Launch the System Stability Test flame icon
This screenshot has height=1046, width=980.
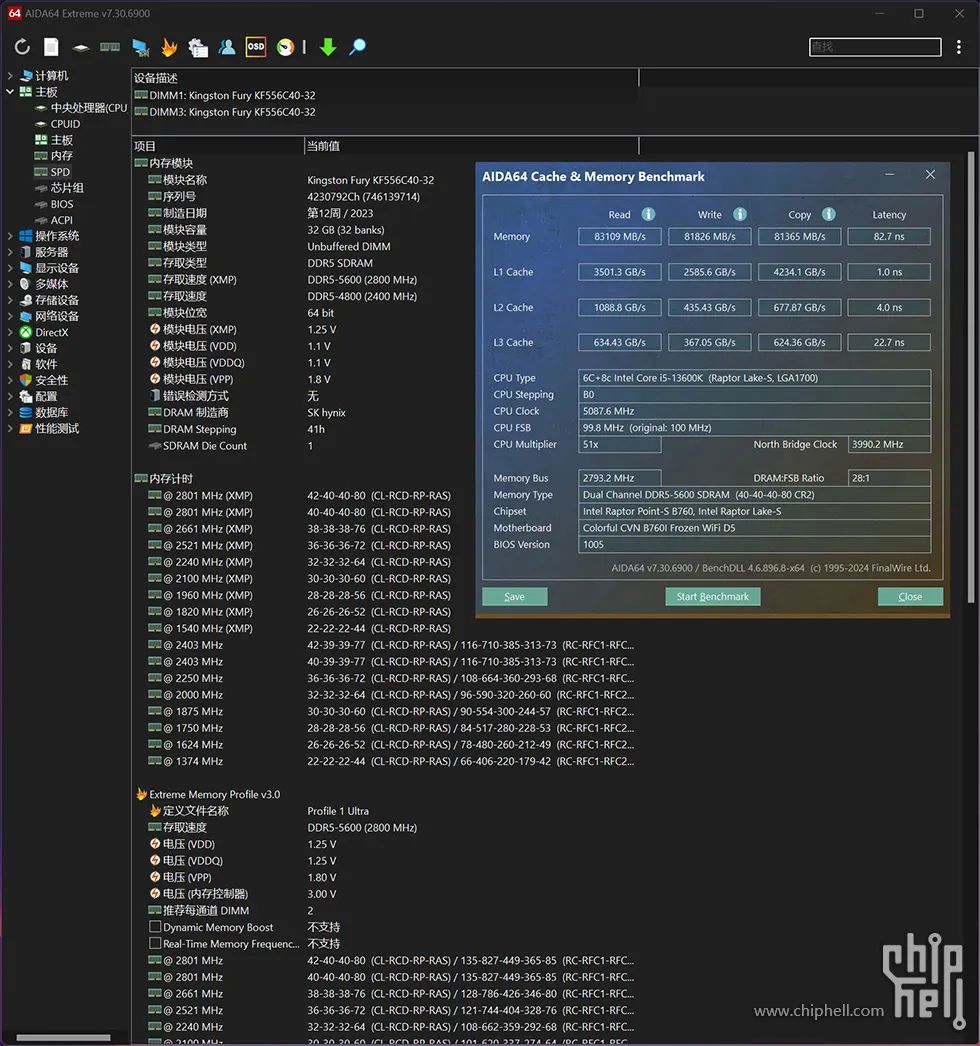pyautogui.click(x=169, y=47)
